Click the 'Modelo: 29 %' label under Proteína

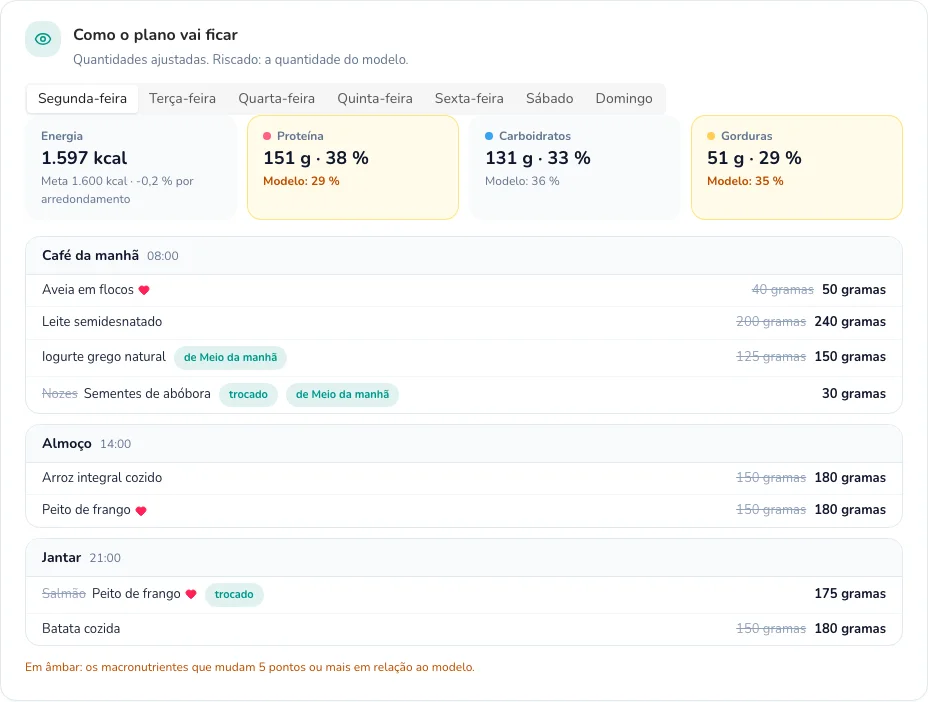pyautogui.click(x=301, y=181)
